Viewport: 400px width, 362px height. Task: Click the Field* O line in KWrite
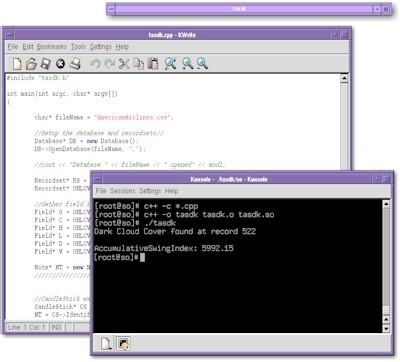coord(62,212)
